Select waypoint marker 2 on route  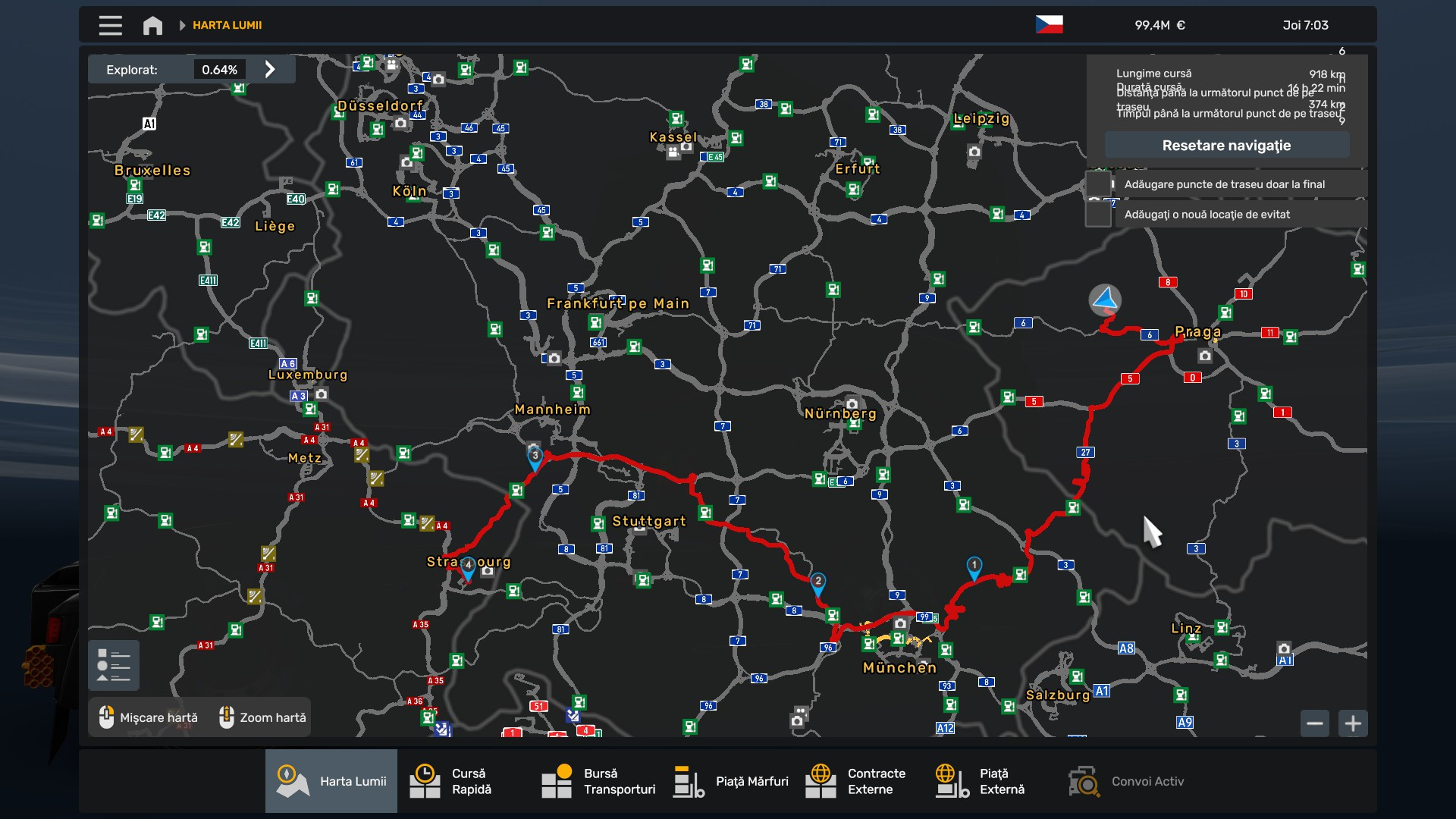click(x=817, y=582)
